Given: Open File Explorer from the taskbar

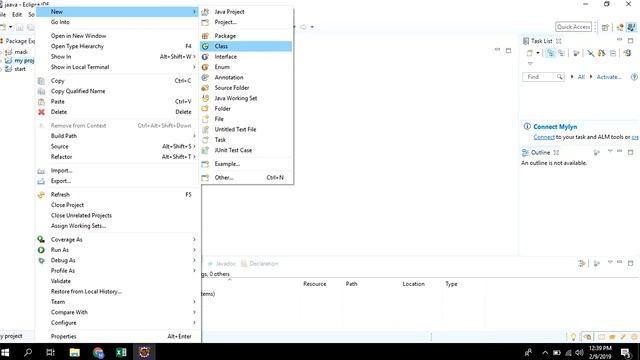Looking at the screenshot, I should click(x=75, y=352).
